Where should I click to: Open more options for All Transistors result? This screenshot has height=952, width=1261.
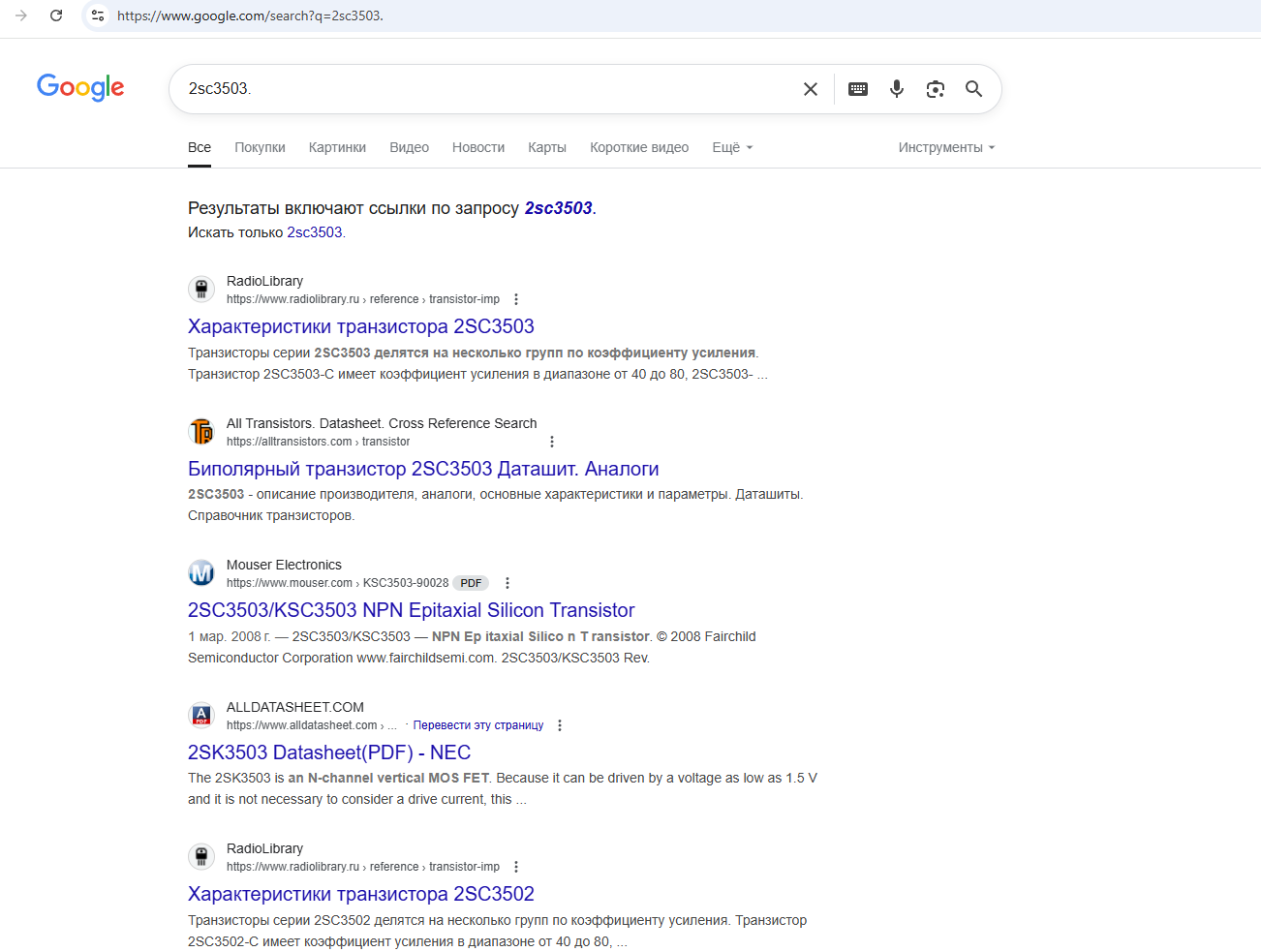552,442
